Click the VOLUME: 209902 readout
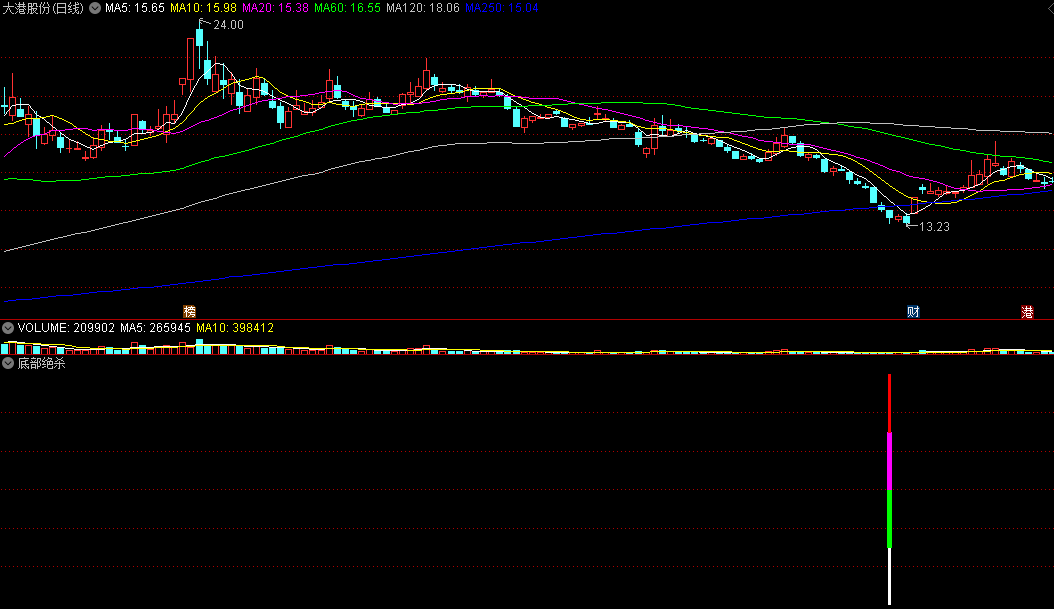 66,328
